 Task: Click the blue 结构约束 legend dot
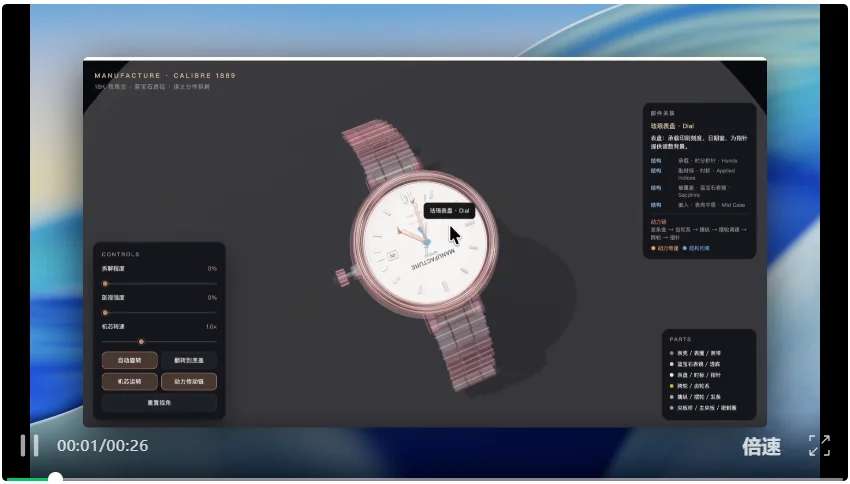coord(685,248)
